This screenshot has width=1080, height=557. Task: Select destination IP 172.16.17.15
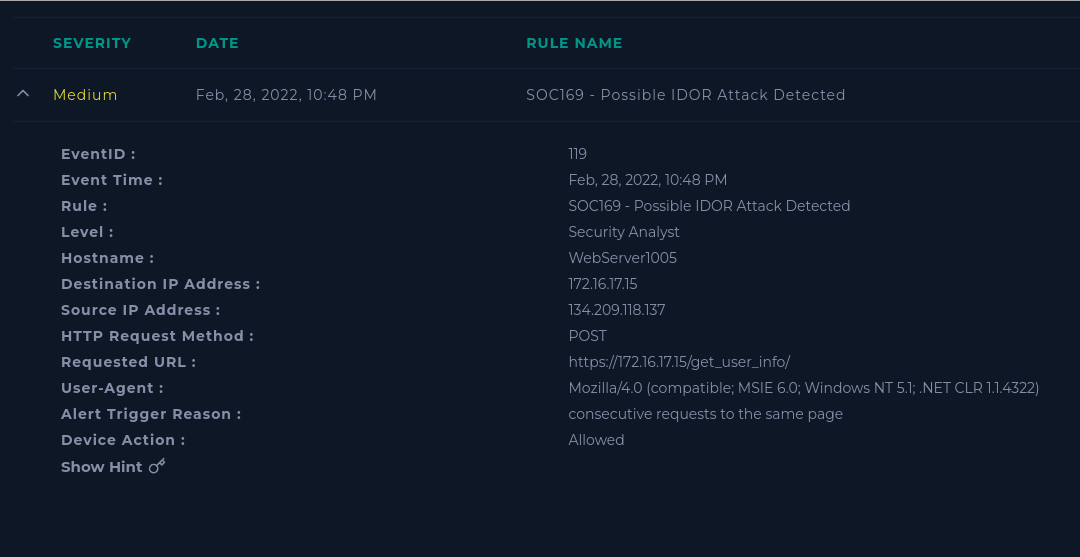pos(603,284)
